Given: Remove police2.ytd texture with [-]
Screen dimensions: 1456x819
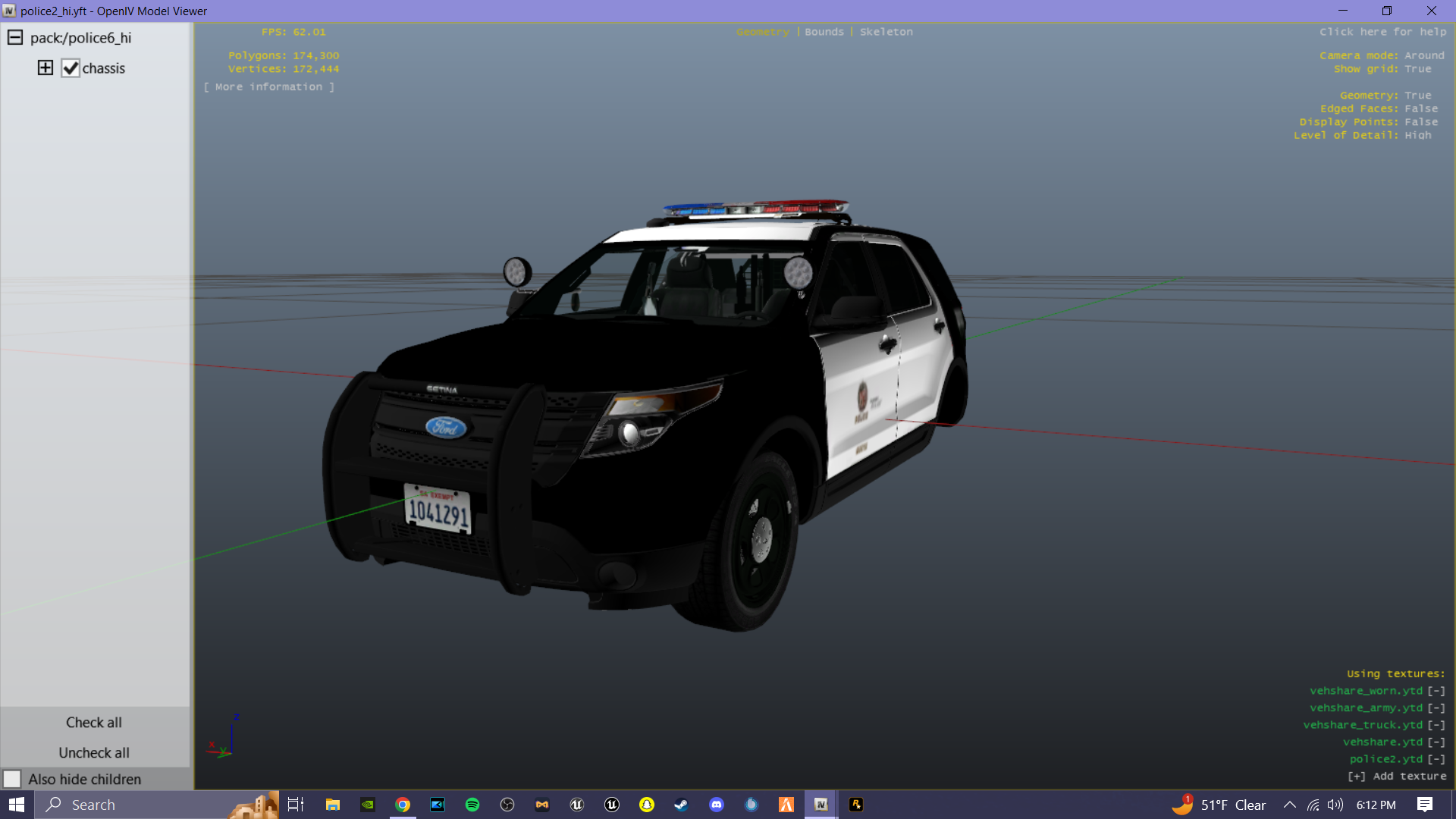Looking at the screenshot, I should click(1436, 759).
